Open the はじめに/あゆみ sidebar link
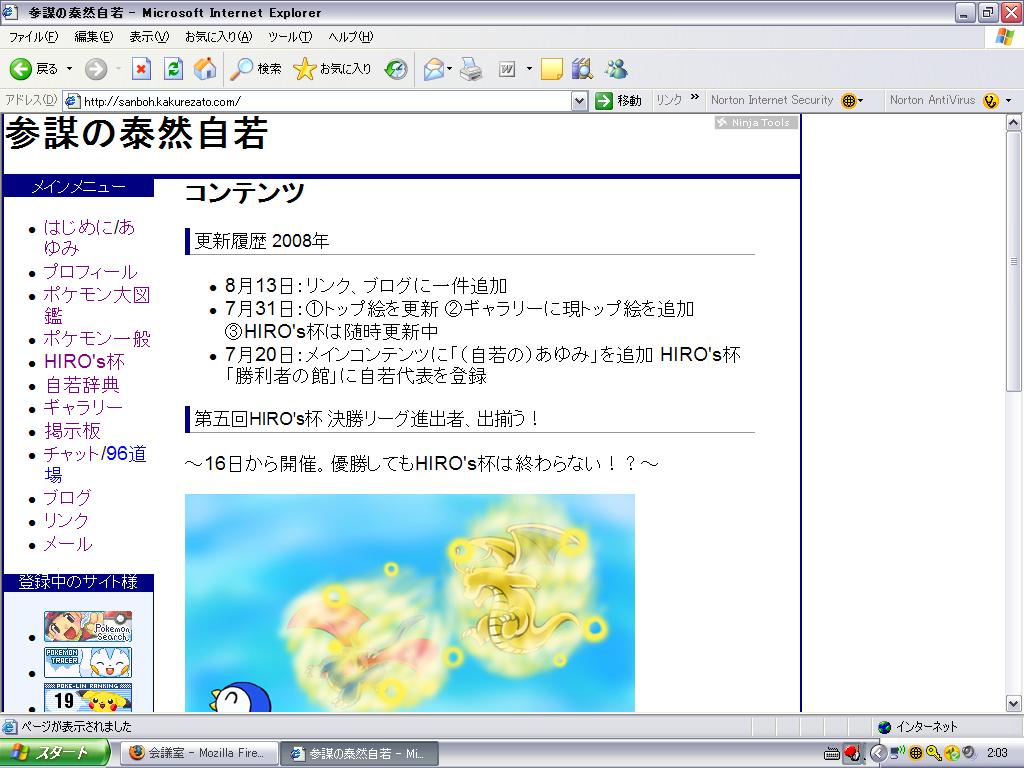1024x768 pixels. (89, 237)
